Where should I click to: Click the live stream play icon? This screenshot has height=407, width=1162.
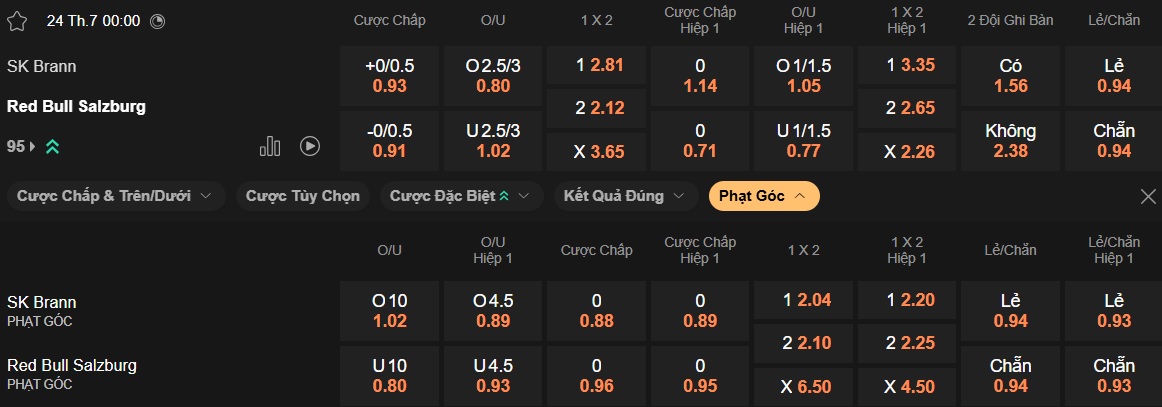(310, 146)
